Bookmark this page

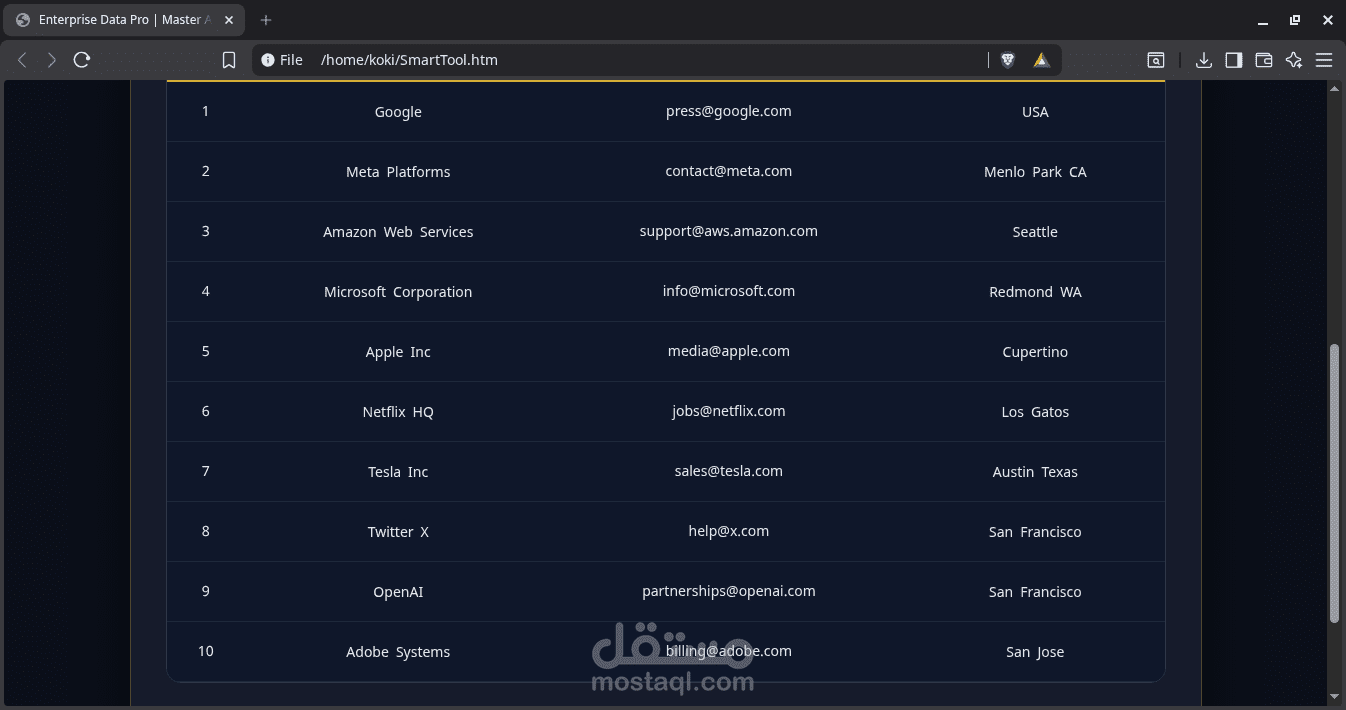click(229, 60)
